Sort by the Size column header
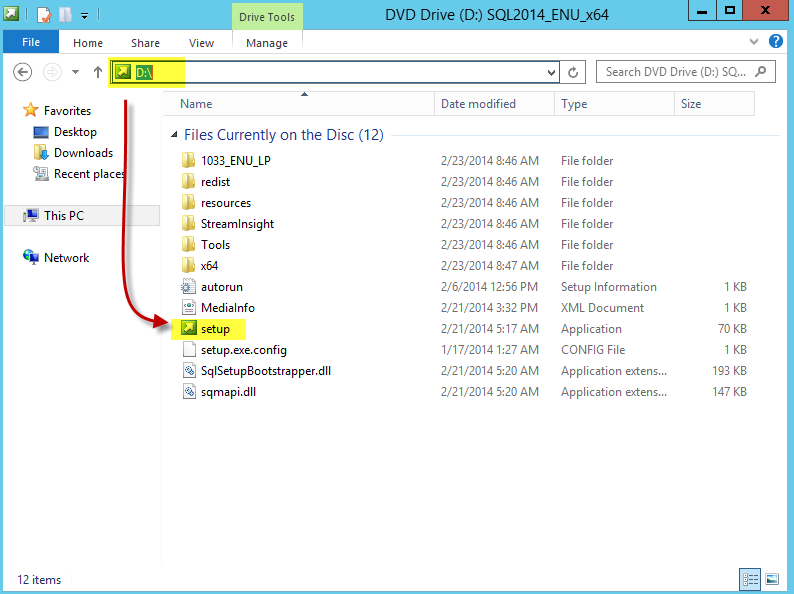The image size is (794, 594). click(x=714, y=103)
